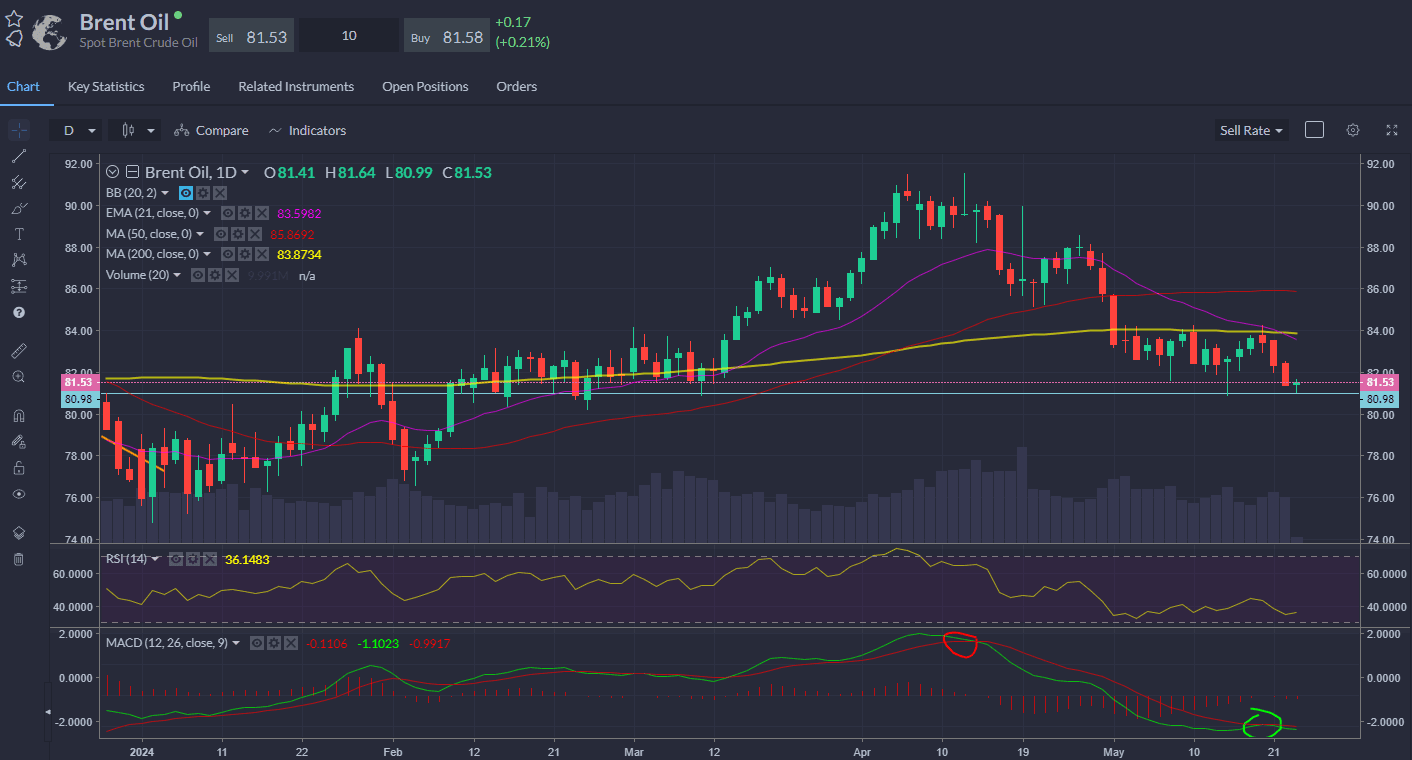Expand the EMA (21, close, 0) dropdown
The image size is (1412, 760).
207,213
